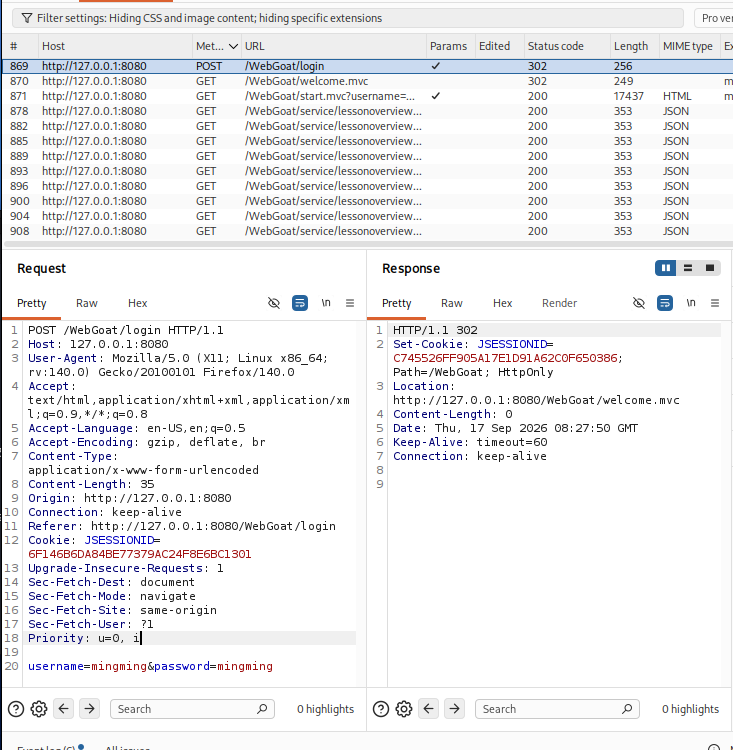Open Request search settings gear
The image size is (733, 750).
[x=39, y=709]
